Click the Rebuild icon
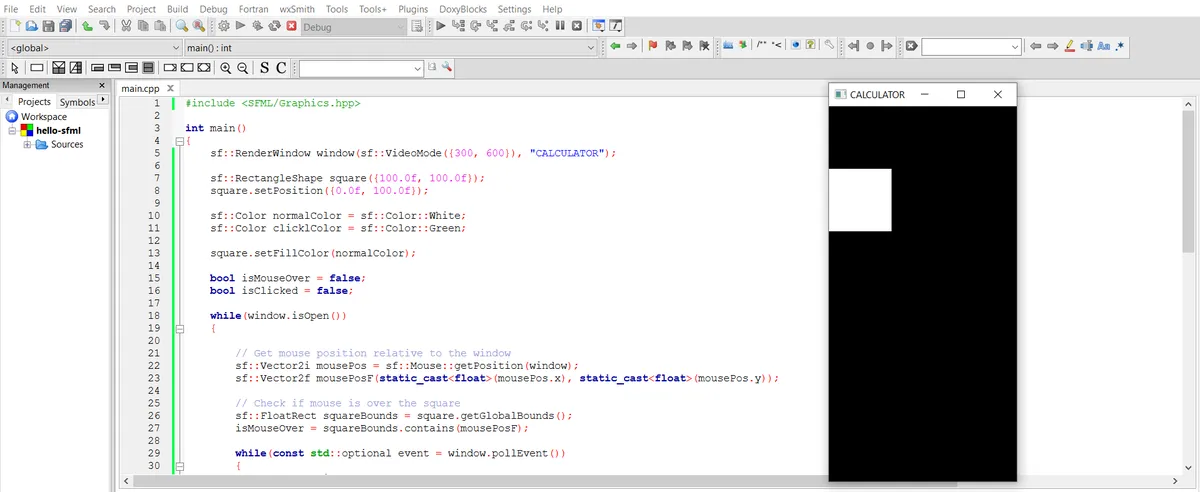The width and height of the screenshot is (1200, 492). click(x=274, y=26)
